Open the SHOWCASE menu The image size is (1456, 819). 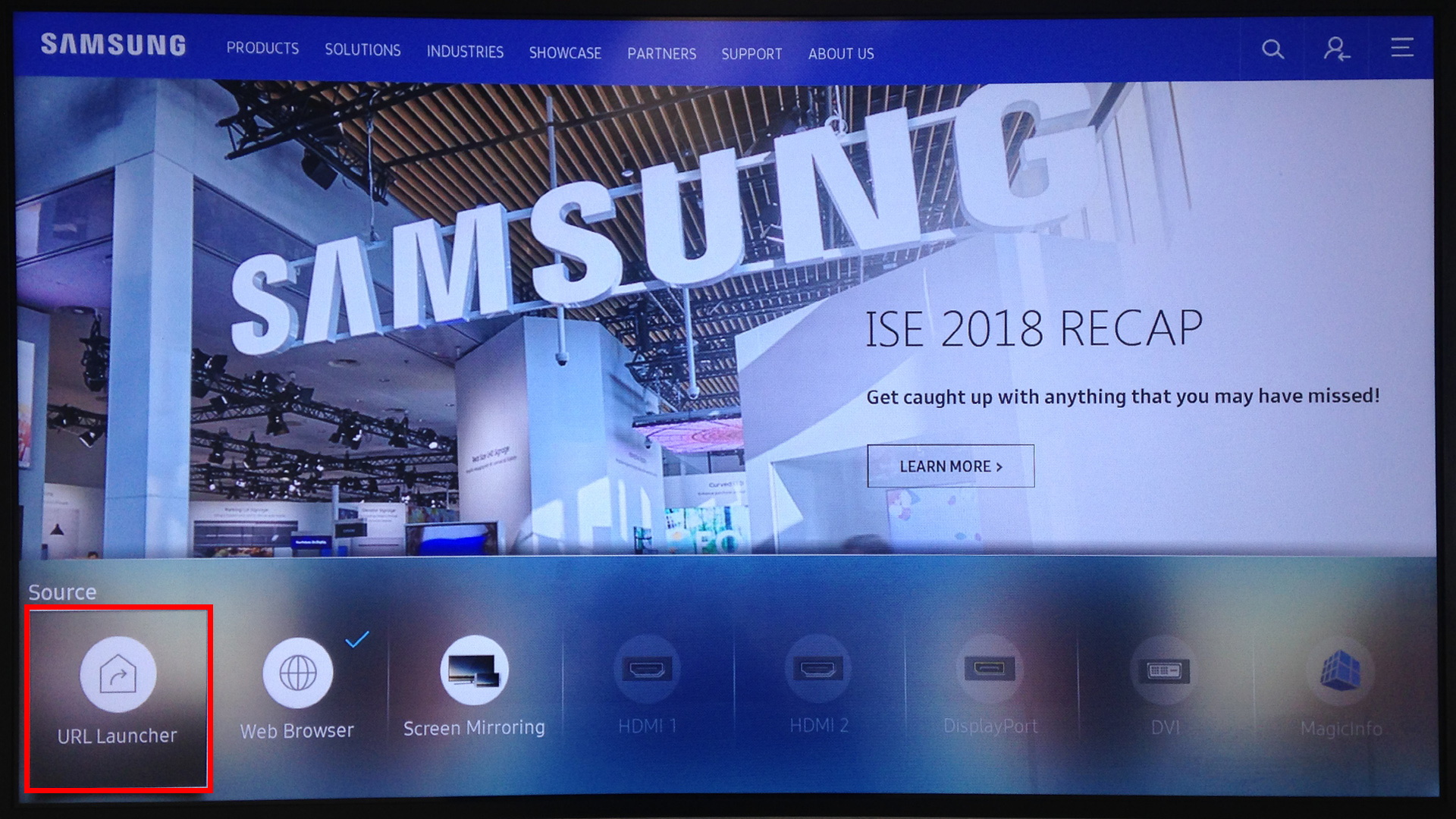pos(565,53)
